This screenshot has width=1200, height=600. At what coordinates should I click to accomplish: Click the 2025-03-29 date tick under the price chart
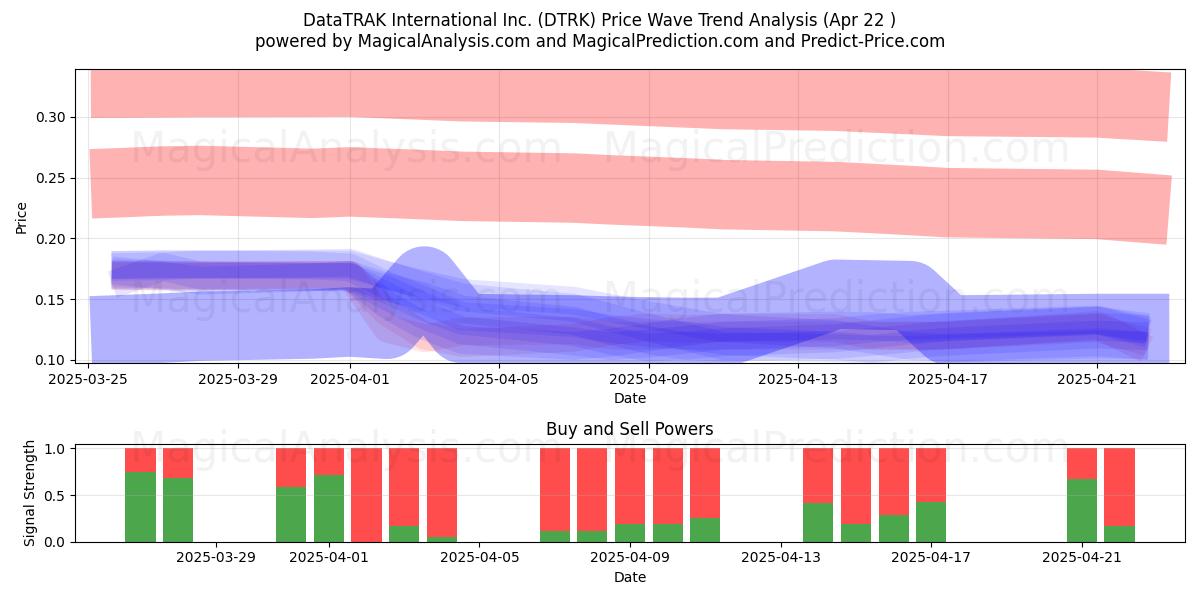tap(238, 379)
